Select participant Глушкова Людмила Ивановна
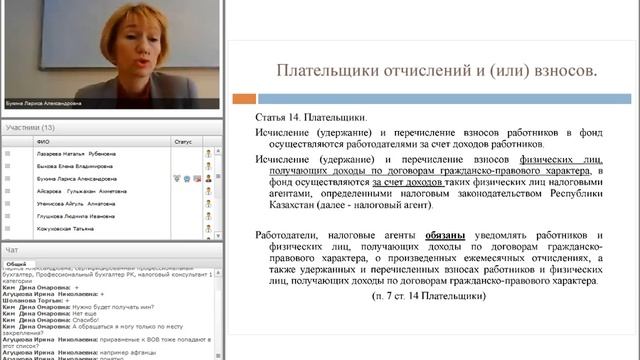The width and height of the screenshot is (640, 360). 76,216
